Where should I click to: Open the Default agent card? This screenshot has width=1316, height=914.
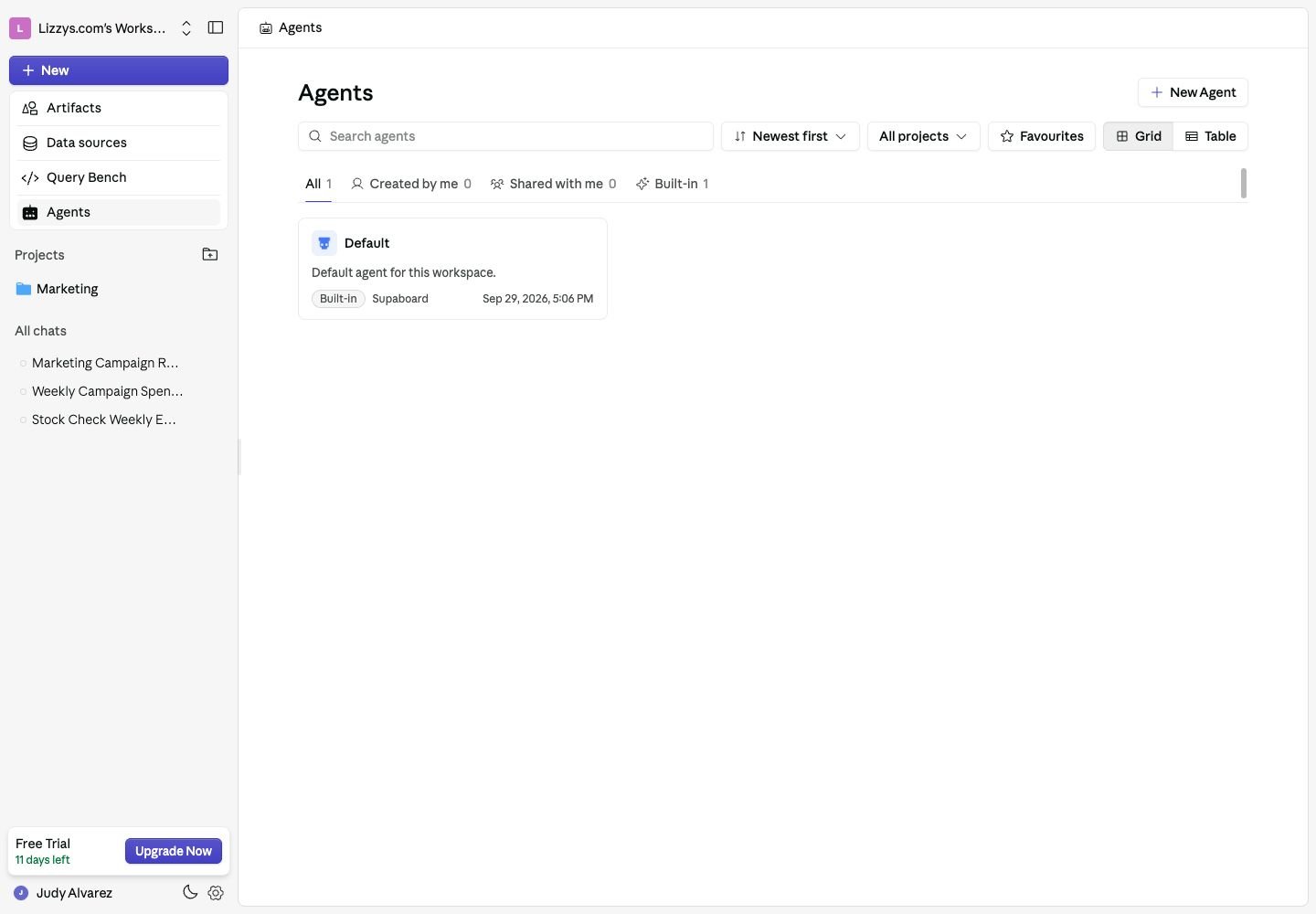[x=452, y=269]
